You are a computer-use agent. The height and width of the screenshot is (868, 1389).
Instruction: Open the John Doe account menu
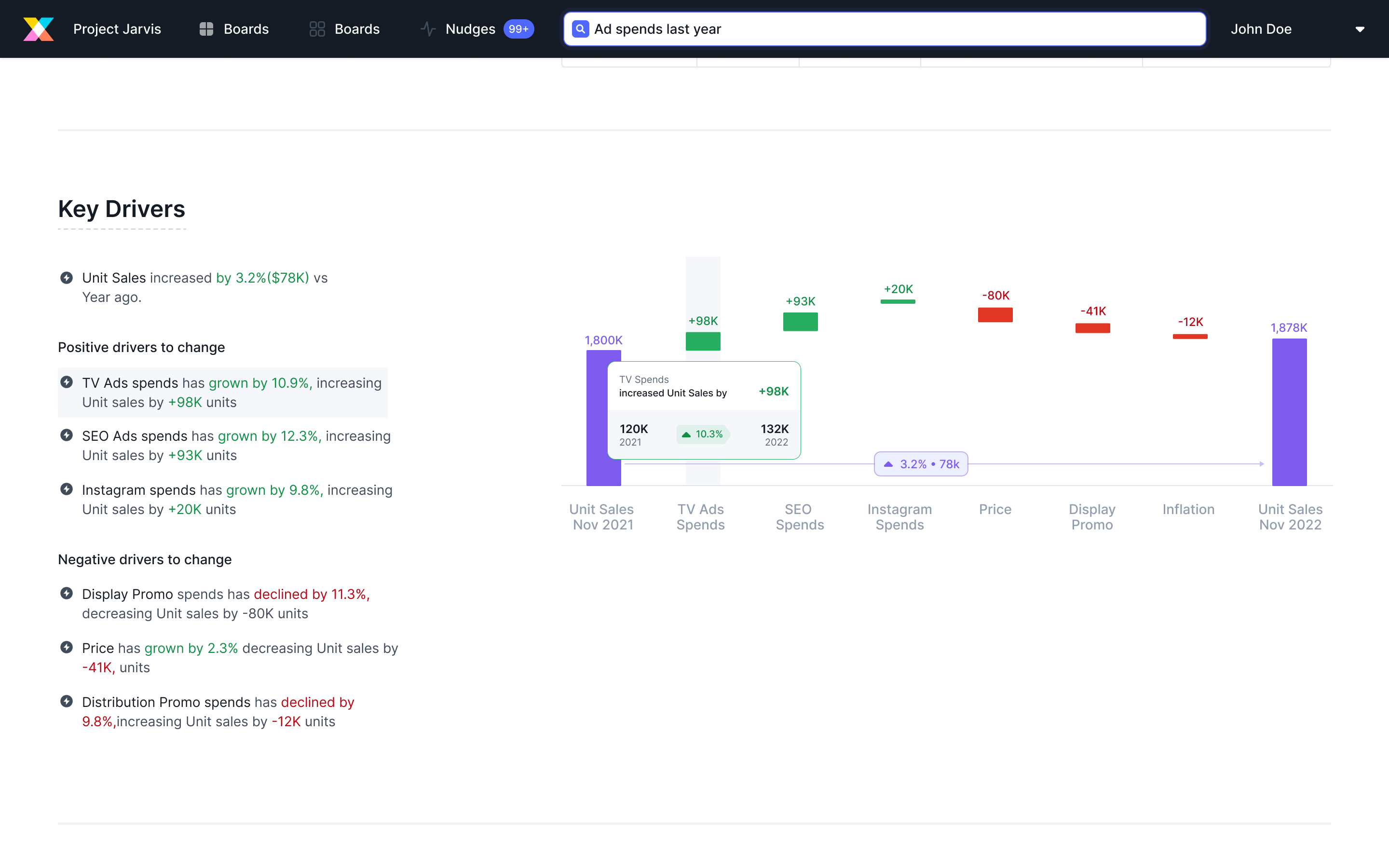[1260, 29]
